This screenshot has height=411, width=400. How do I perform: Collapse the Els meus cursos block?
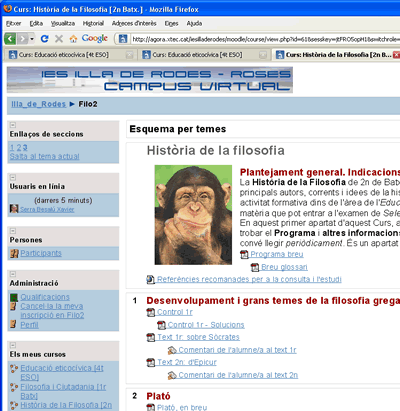point(13,345)
